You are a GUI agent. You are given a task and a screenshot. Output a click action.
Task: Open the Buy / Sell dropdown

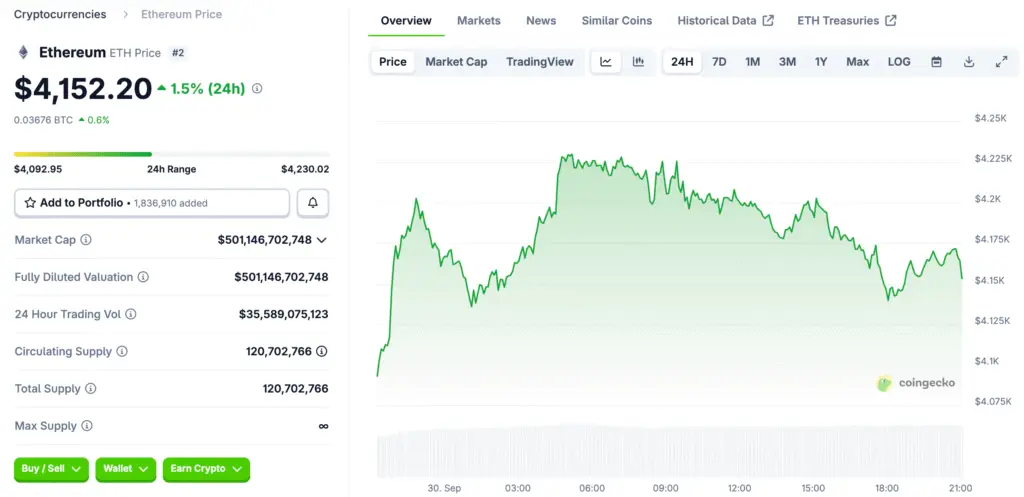[x=51, y=468]
